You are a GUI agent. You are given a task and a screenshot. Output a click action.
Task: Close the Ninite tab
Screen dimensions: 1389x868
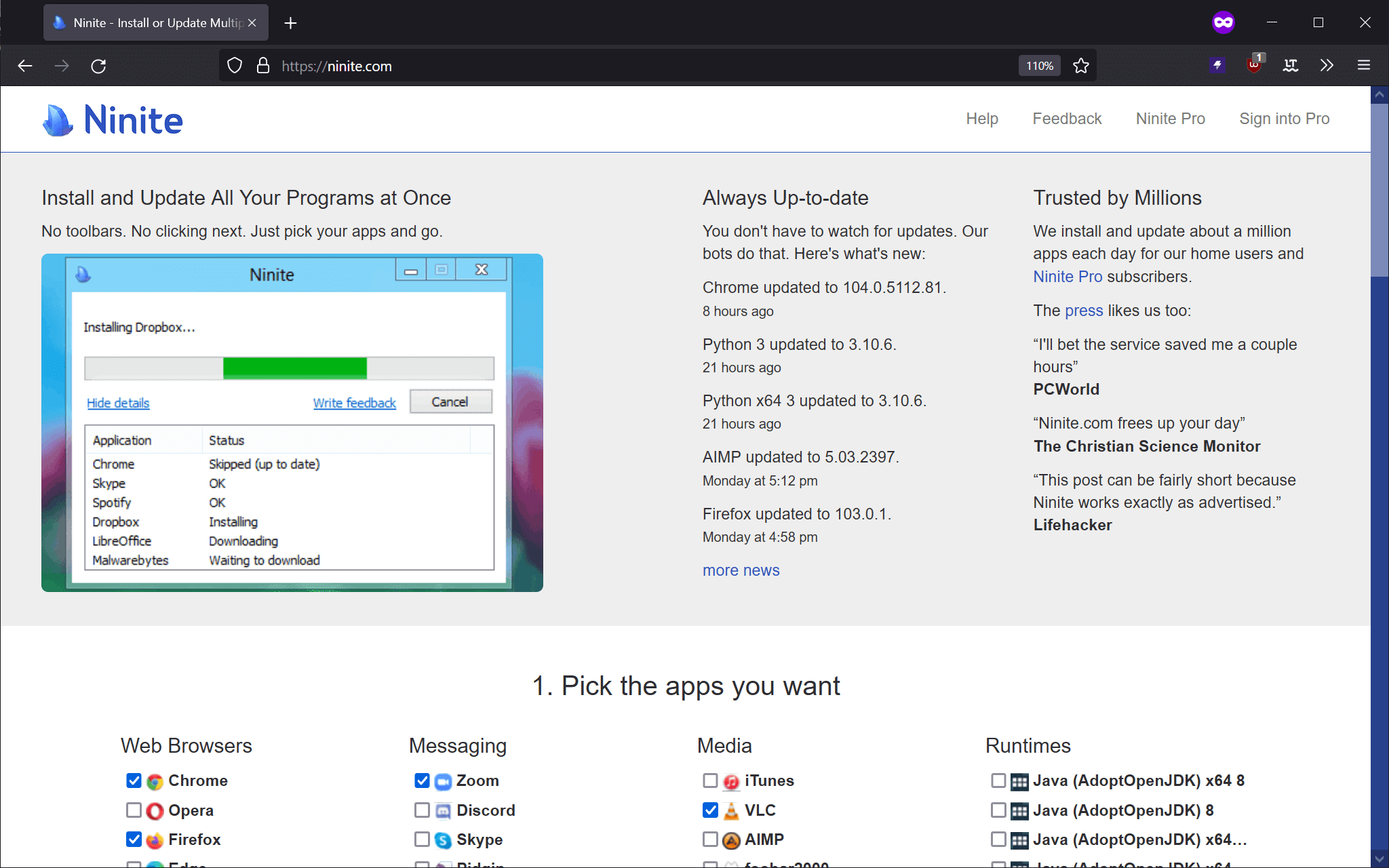pyautogui.click(x=252, y=23)
